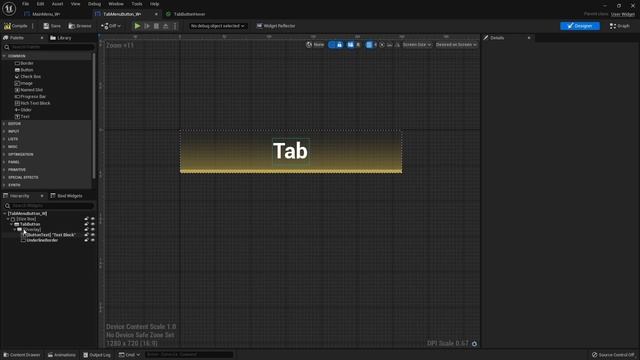640x360 pixels.
Task: Toggle lock icon for TabButton row
Action: 86,224
